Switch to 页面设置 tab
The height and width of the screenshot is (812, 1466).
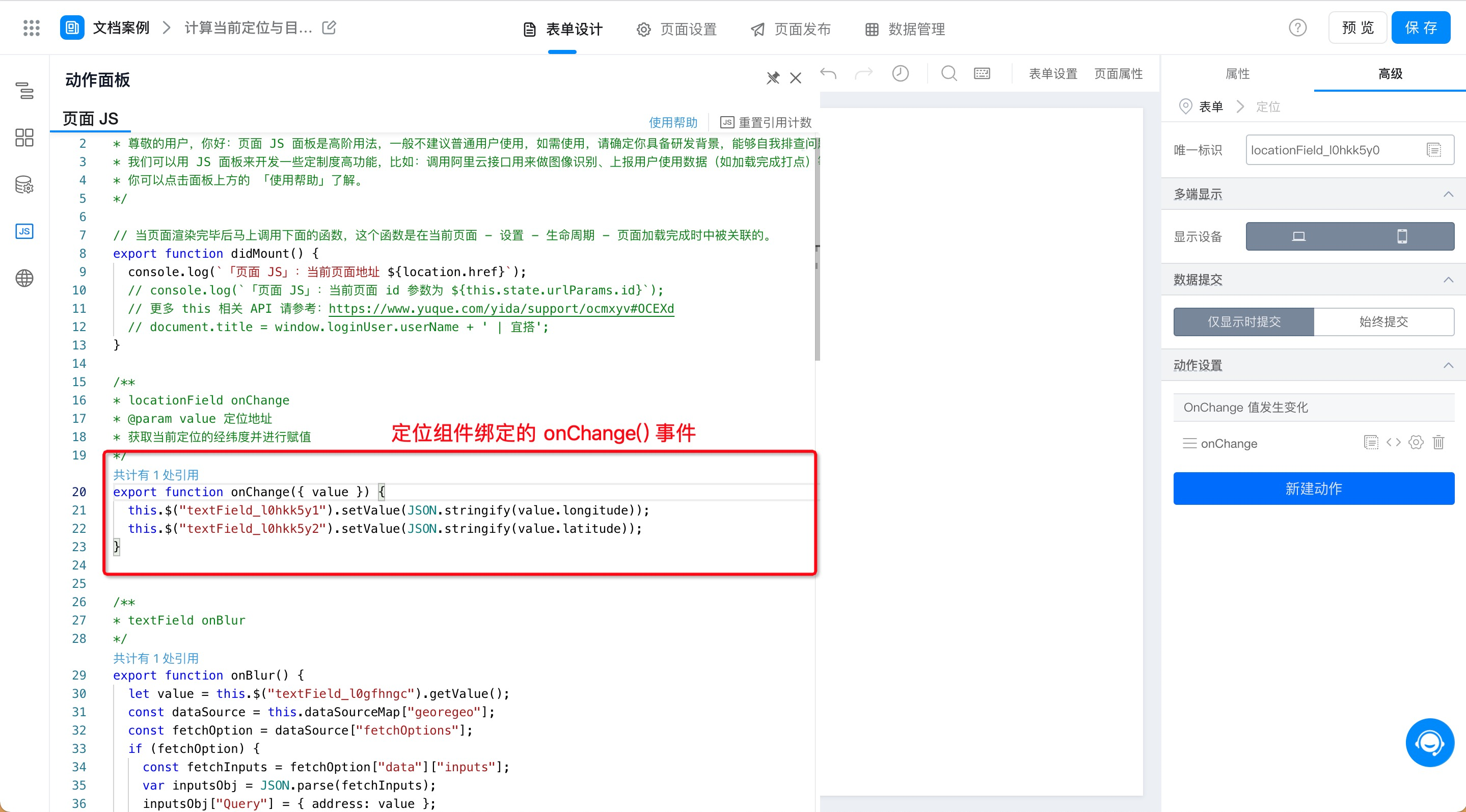[x=676, y=29]
